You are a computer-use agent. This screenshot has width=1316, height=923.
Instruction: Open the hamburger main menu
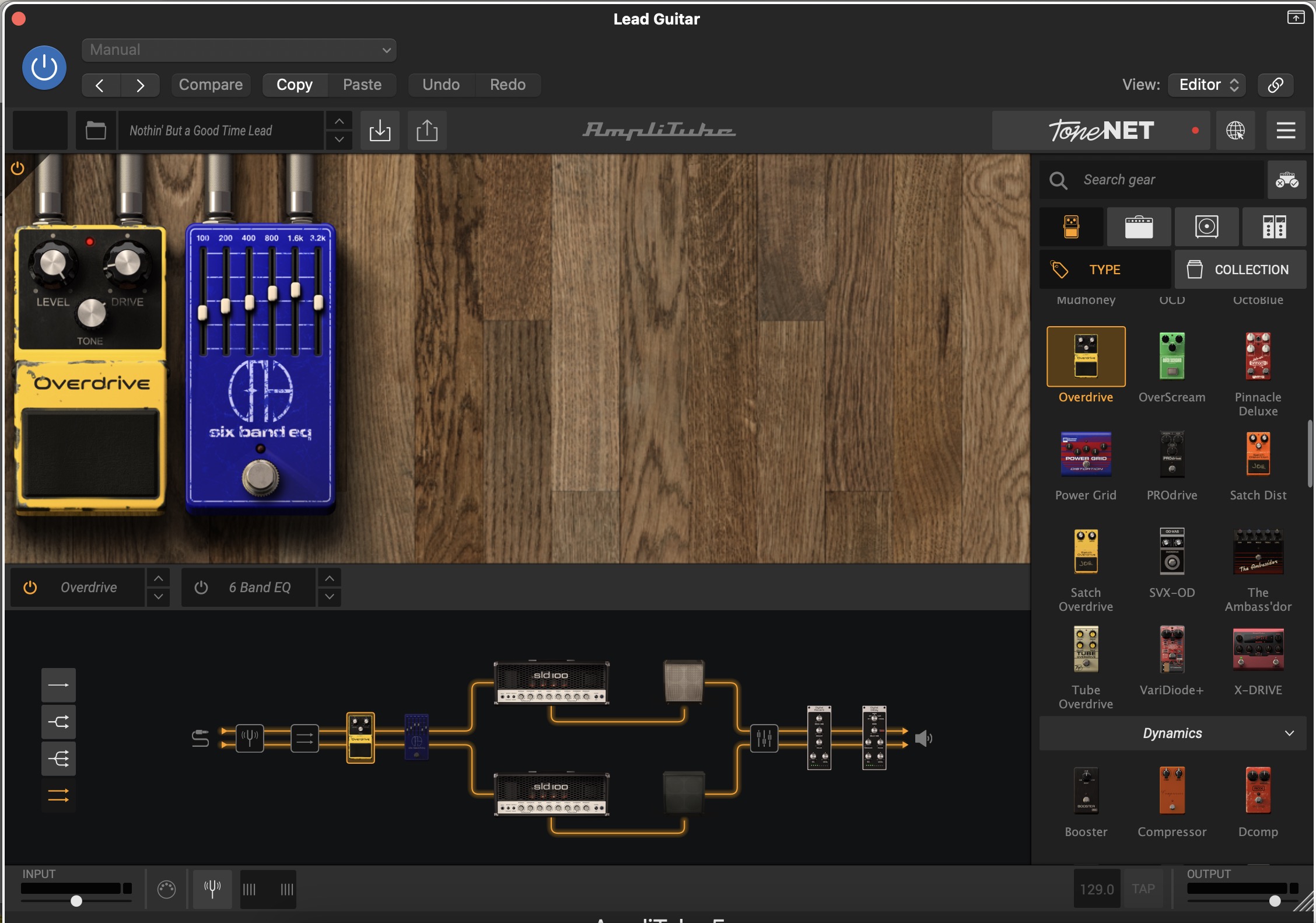click(x=1286, y=131)
